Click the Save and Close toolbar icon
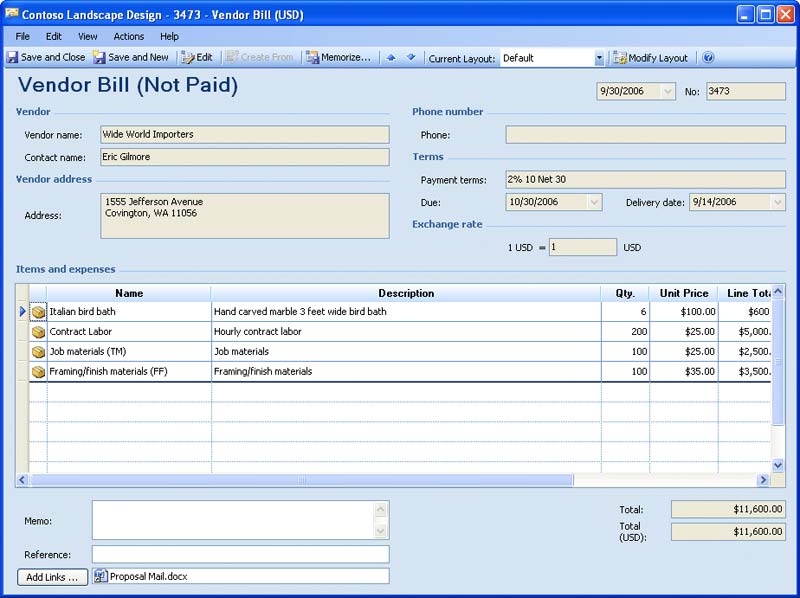Viewport: 800px width, 598px height. point(12,58)
